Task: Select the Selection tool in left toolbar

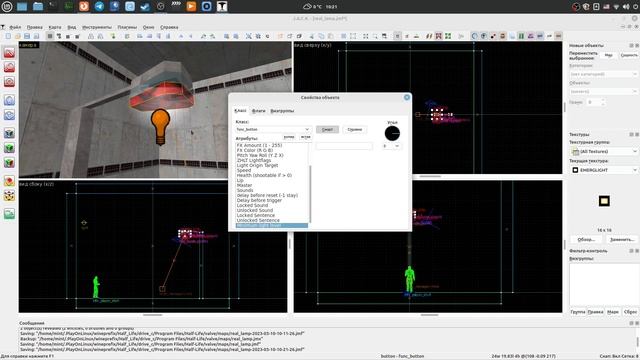Action: pyautogui.click(x=9, y=53)
